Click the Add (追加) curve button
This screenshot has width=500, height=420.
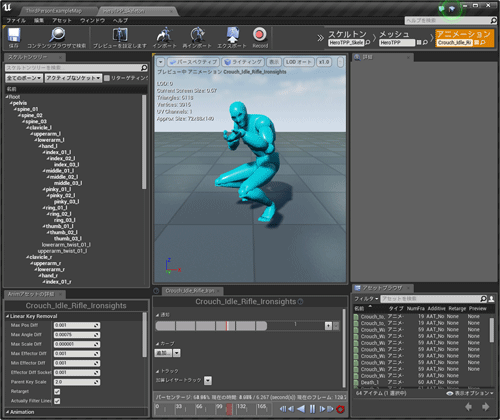[163, 353]
